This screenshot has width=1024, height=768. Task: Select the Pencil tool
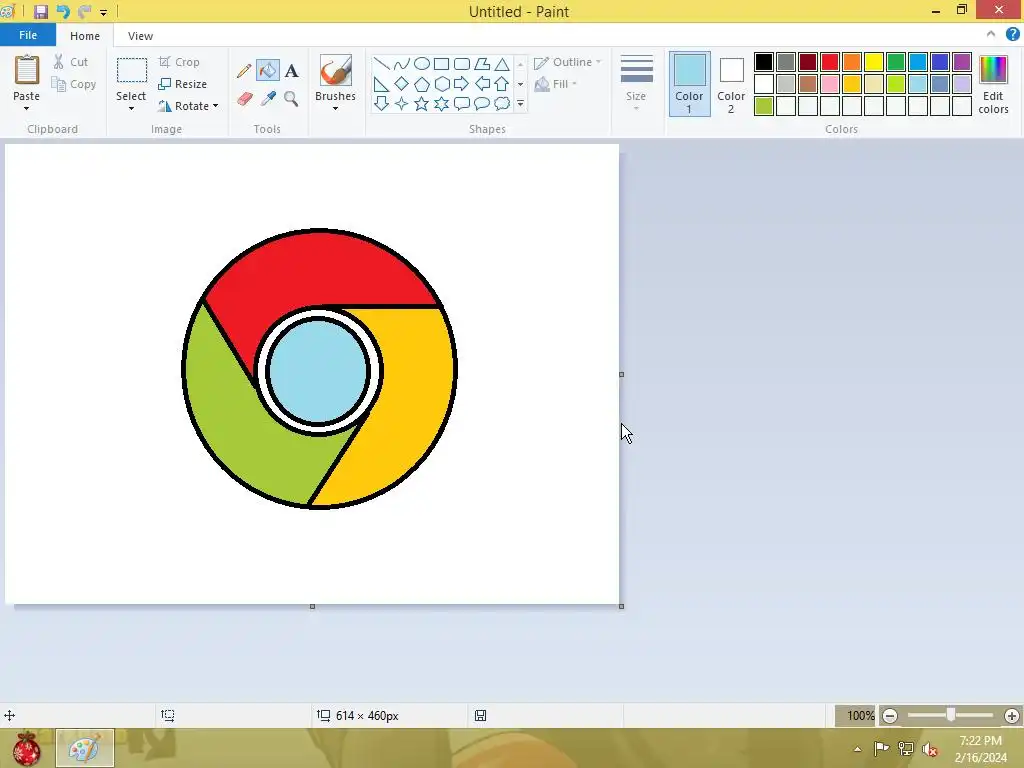244,71
